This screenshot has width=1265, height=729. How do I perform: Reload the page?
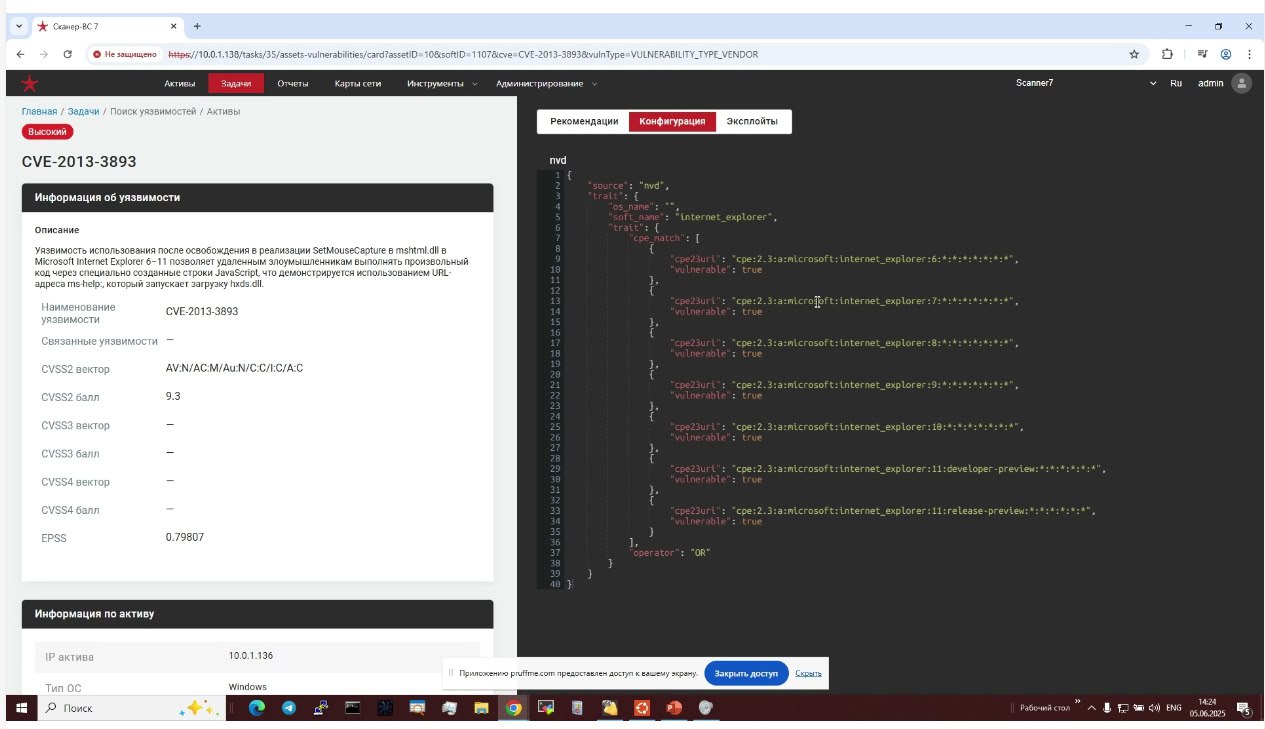pyautogui.click(x=68, y=54)
